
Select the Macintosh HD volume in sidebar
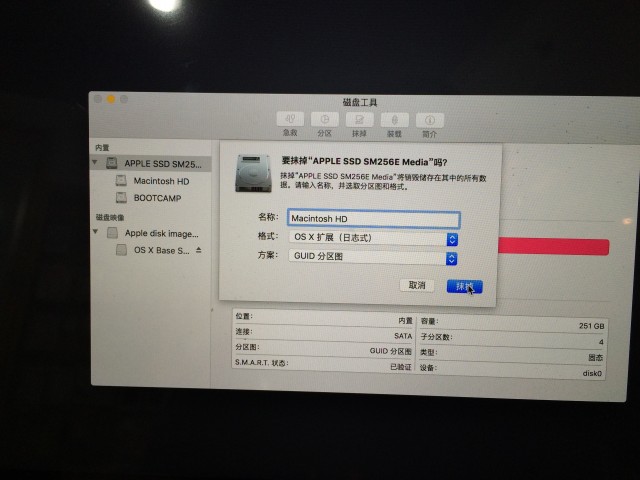pos(161,181)
